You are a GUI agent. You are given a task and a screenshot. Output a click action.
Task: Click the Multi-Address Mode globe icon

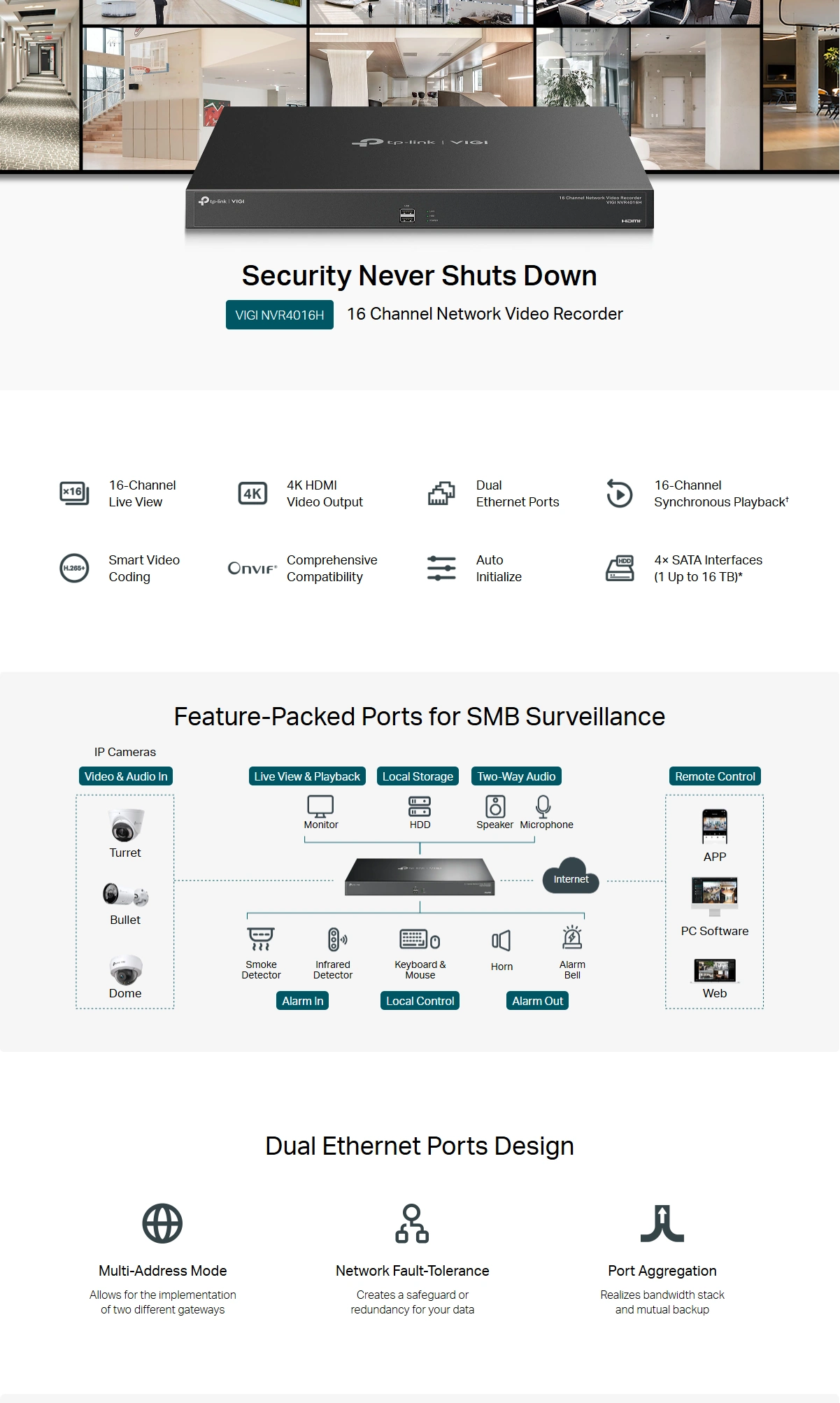(x=162, y=1223)
